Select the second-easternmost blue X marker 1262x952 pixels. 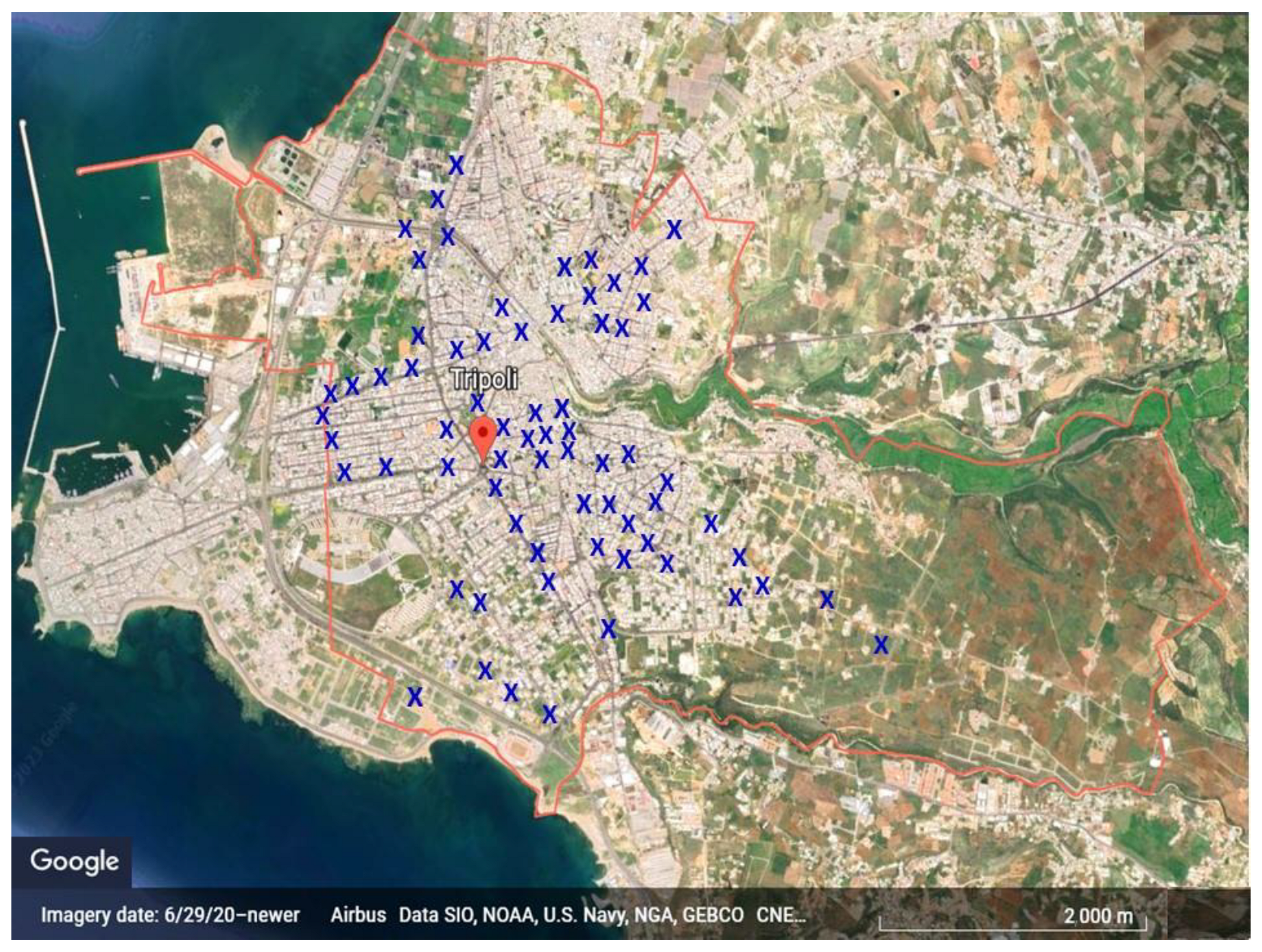(826, 599)
